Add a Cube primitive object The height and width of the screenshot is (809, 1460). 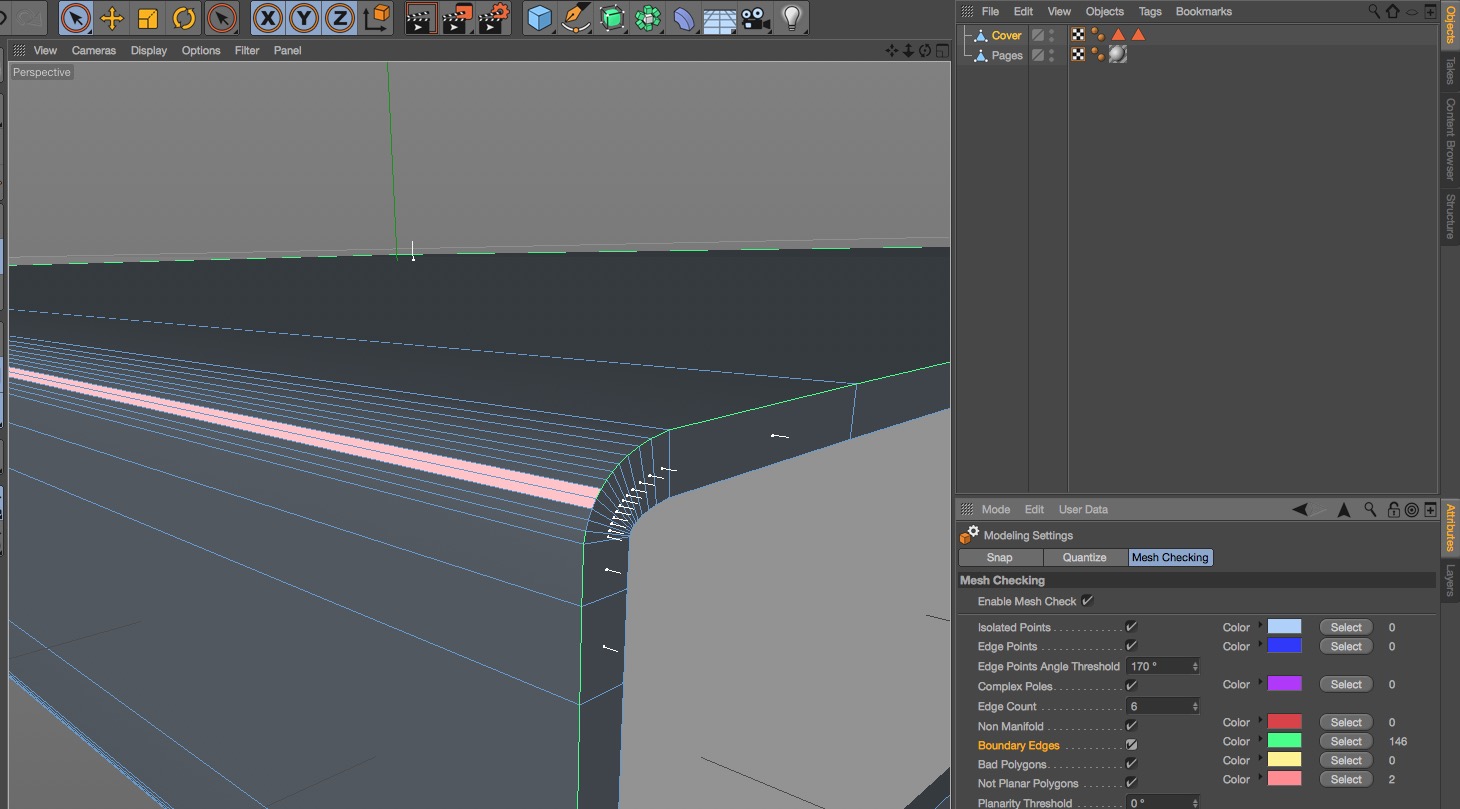coord(540,18)
